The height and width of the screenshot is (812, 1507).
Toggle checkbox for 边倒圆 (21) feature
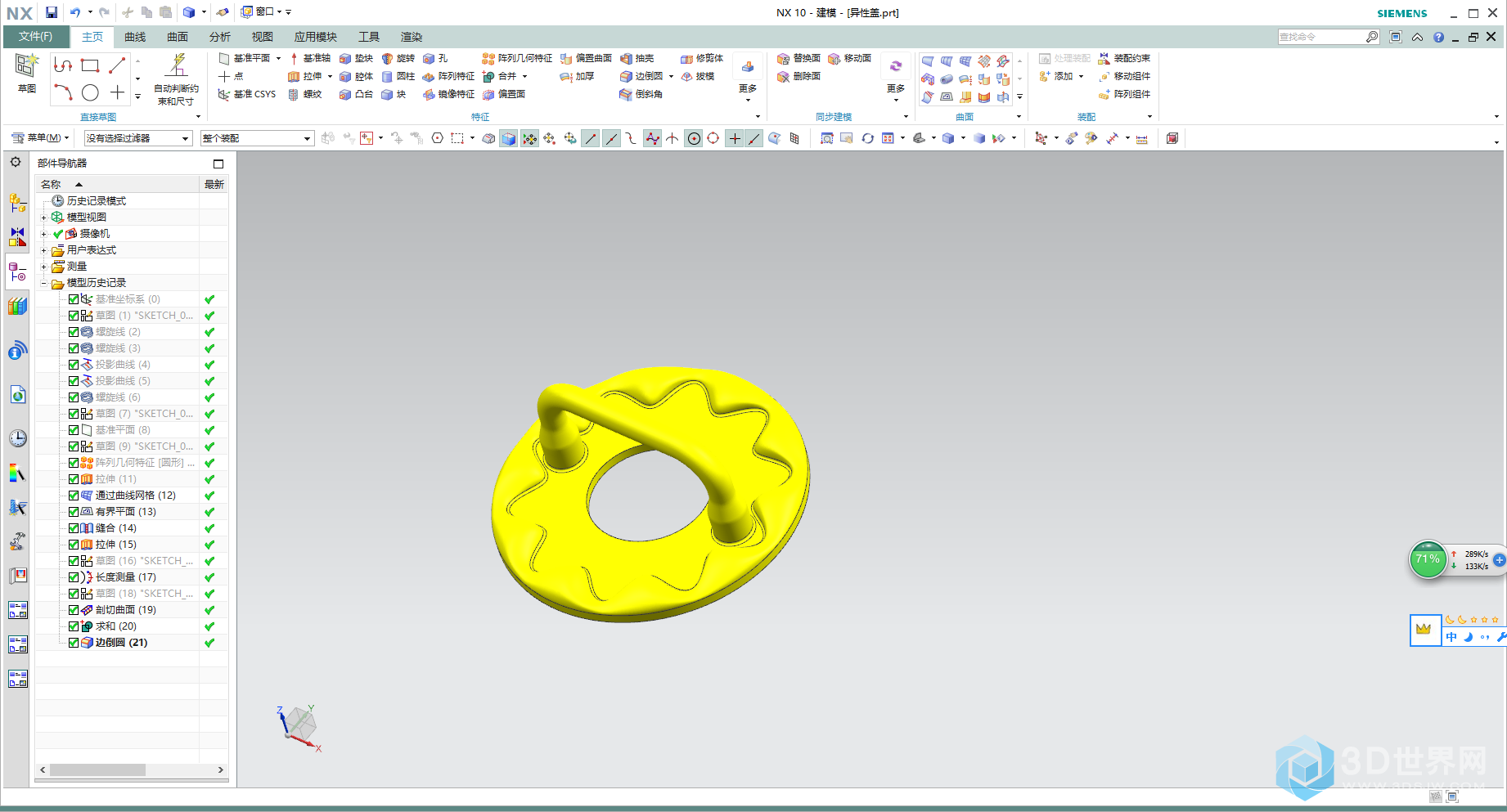coord(74,643)
